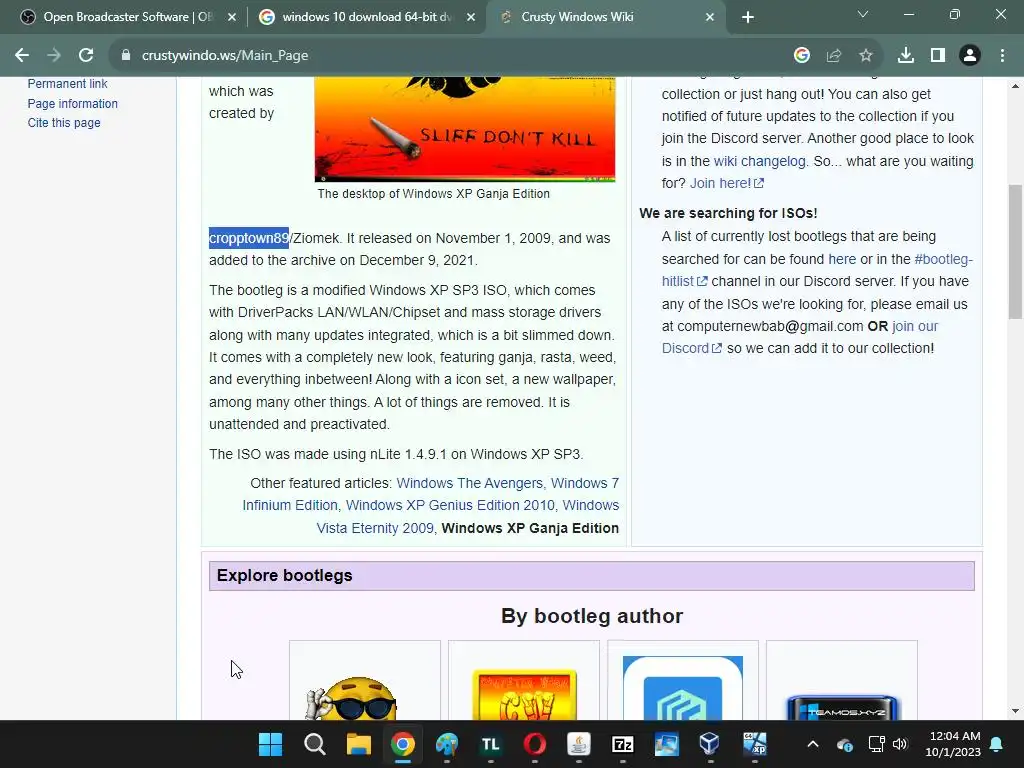Reload the Crusty Windows Wiki page
The height and width of the screenshot is (768, 1024).
point(86,56)
